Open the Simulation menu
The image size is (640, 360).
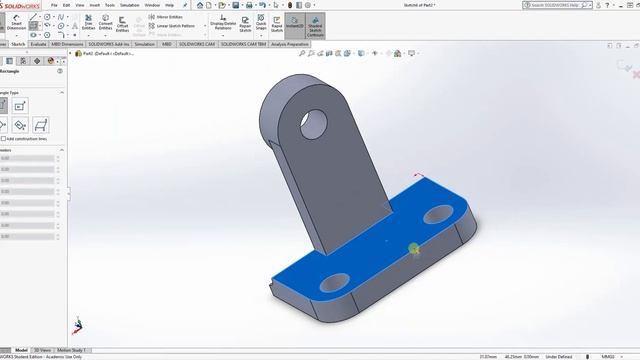(129, 5)
